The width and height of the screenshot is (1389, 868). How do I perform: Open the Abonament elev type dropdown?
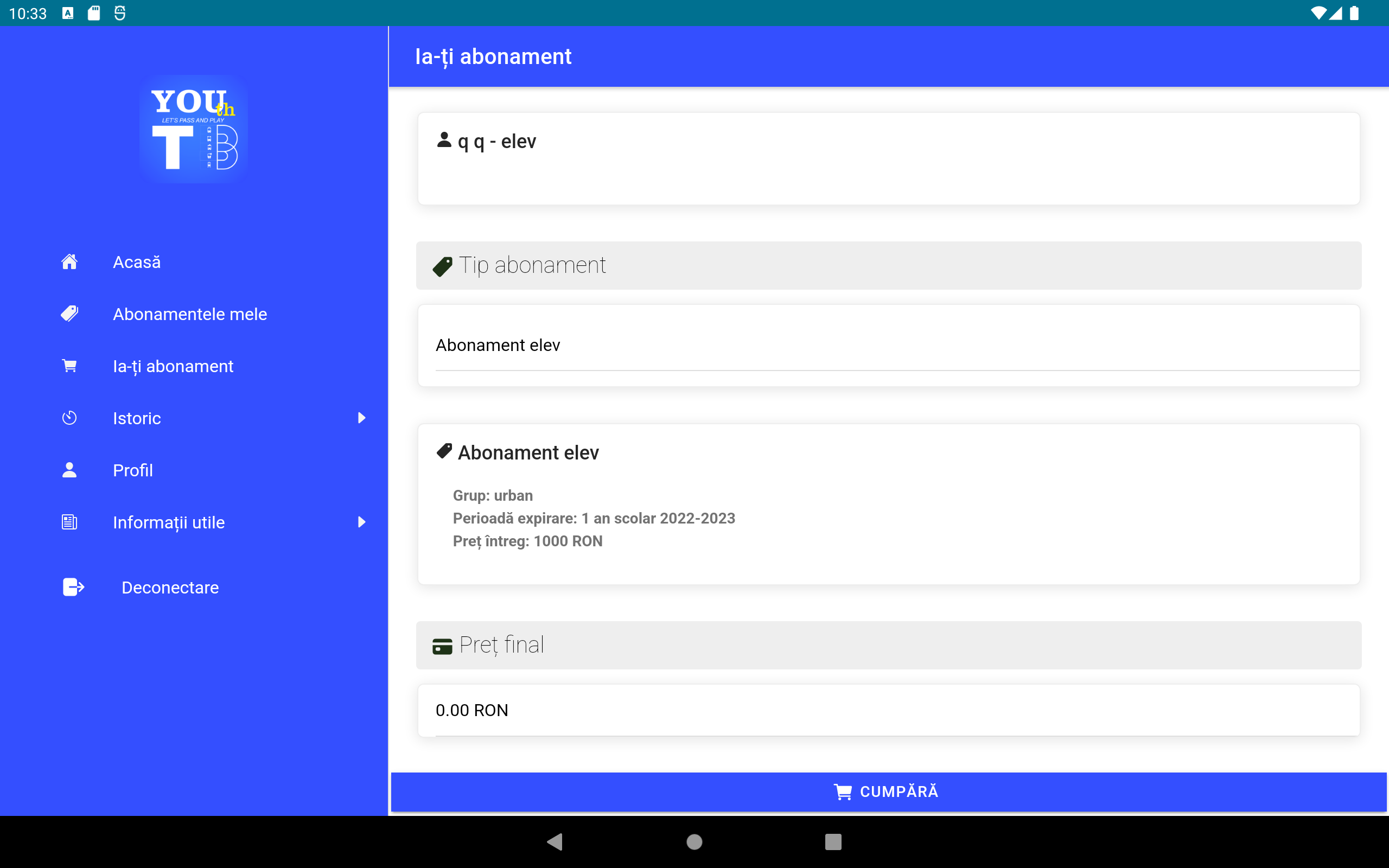889,345
